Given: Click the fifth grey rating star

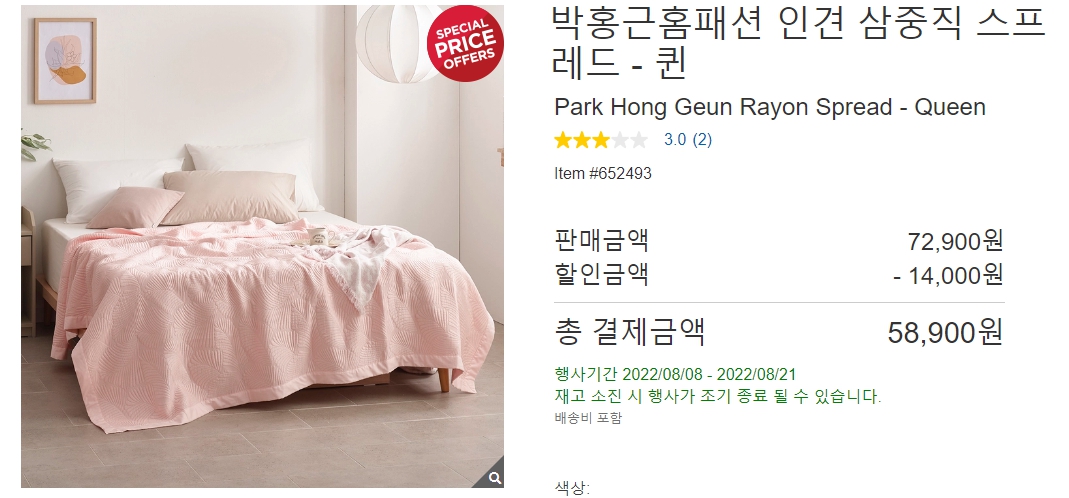Looking at the screenshot, I should click(x=639, y=141).
